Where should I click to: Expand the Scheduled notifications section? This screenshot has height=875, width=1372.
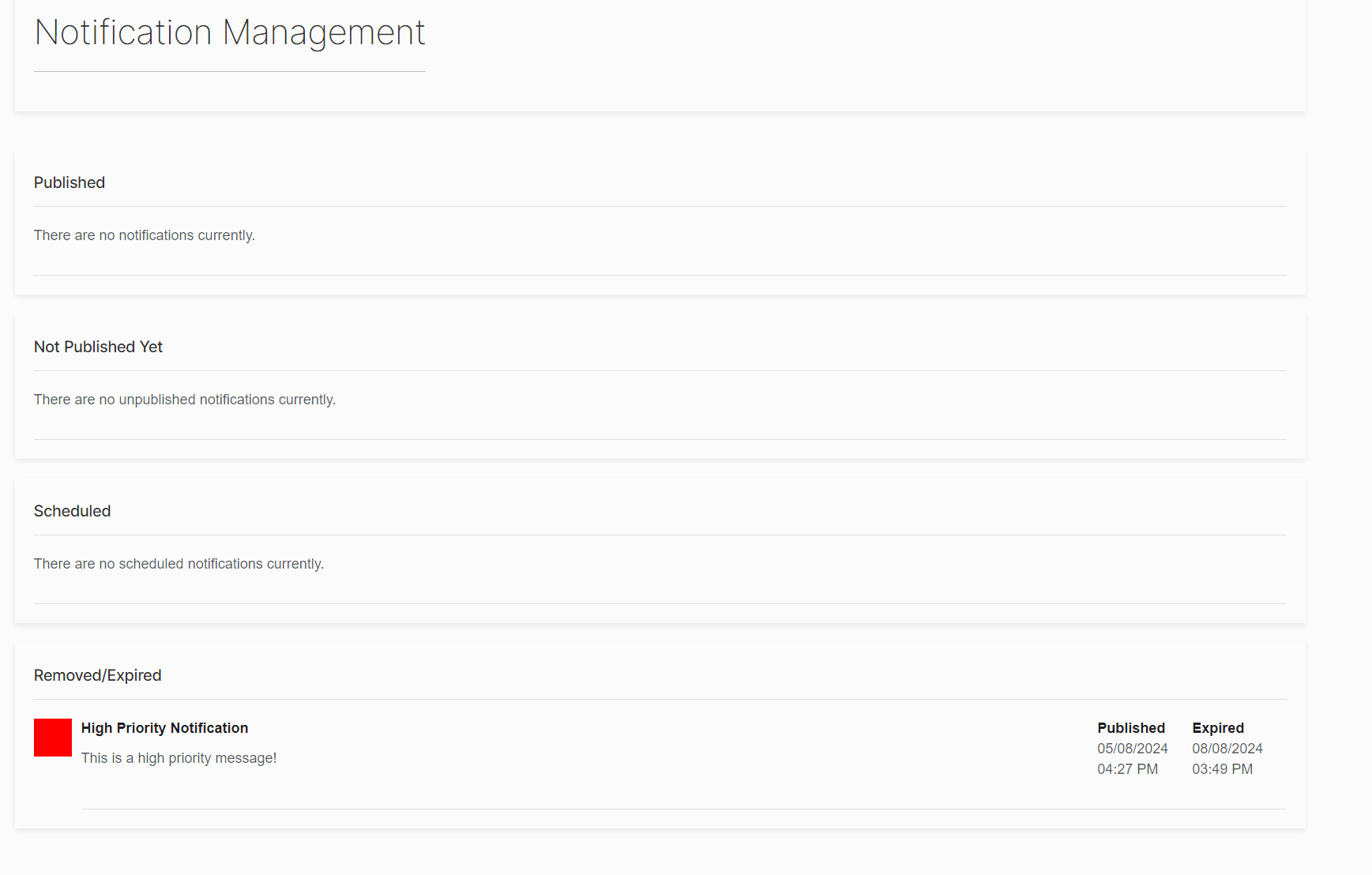coord(72,511)
